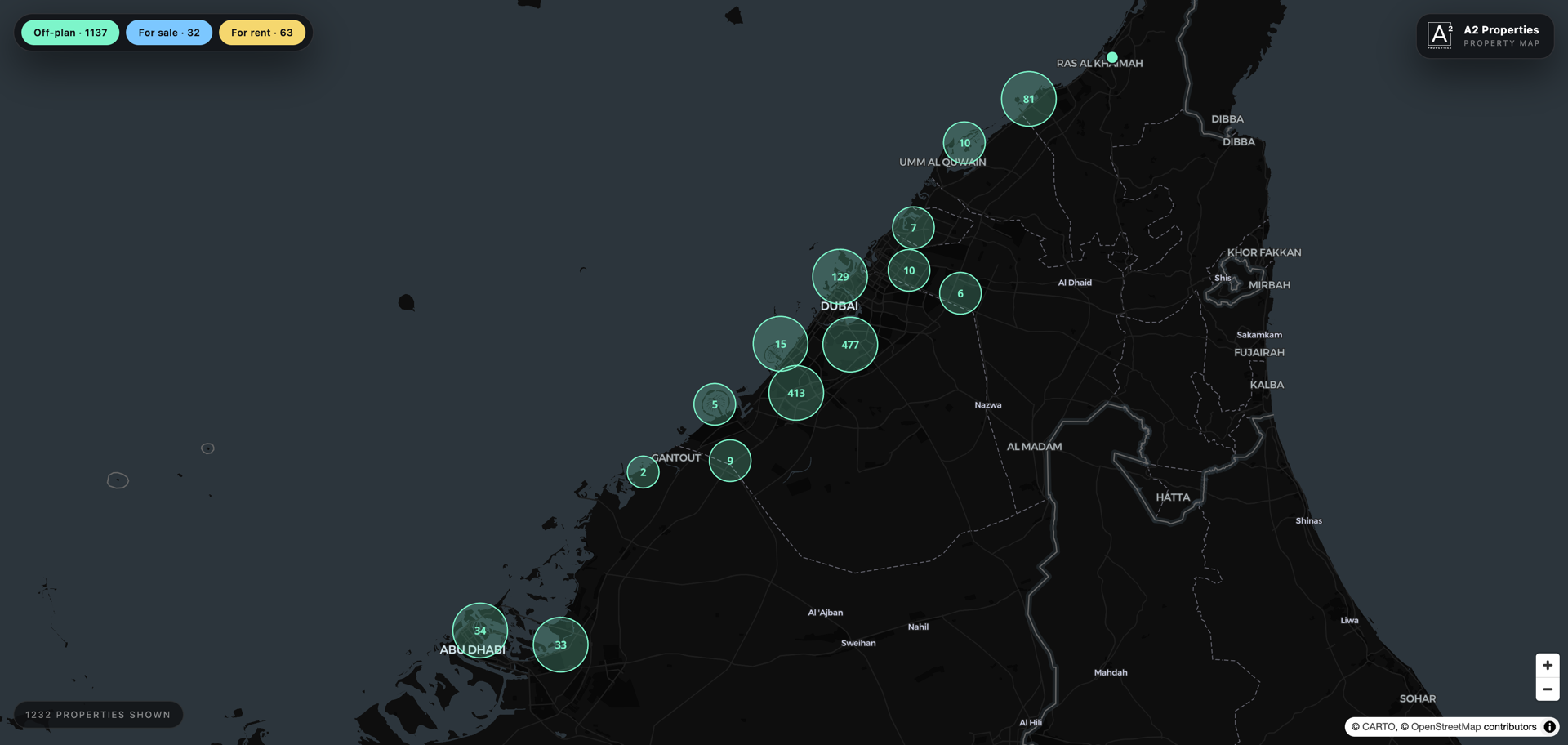Click the Nahil map label
This screenshot has height=745, width=1568.
point(918,627)
